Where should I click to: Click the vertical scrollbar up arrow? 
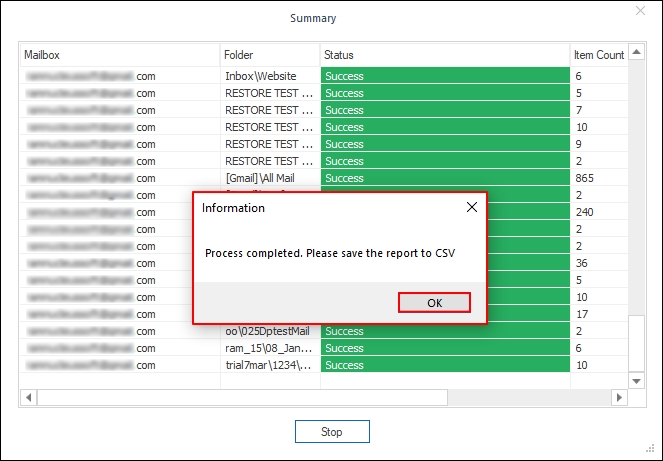pyautogui.click(x=636, y=52)
